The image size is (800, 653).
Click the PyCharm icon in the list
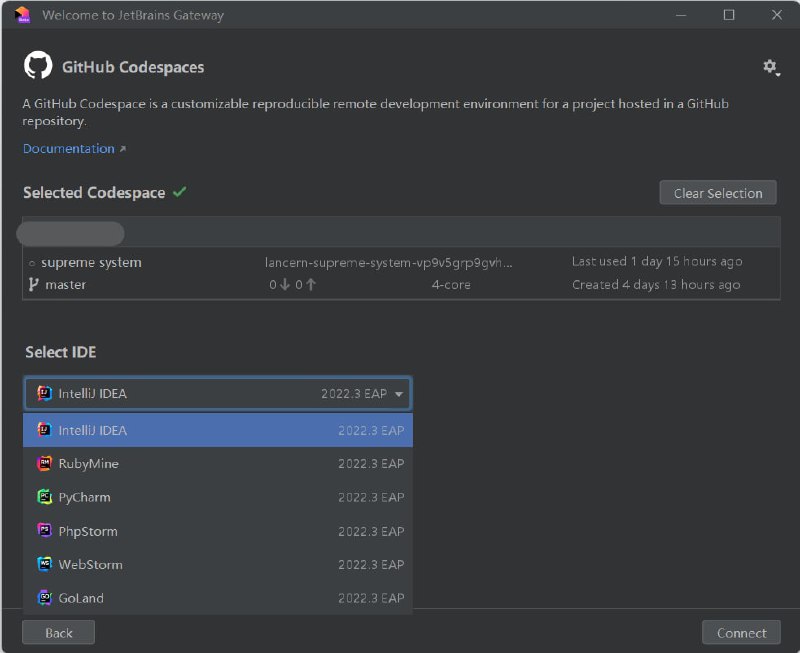click(44, 497)
